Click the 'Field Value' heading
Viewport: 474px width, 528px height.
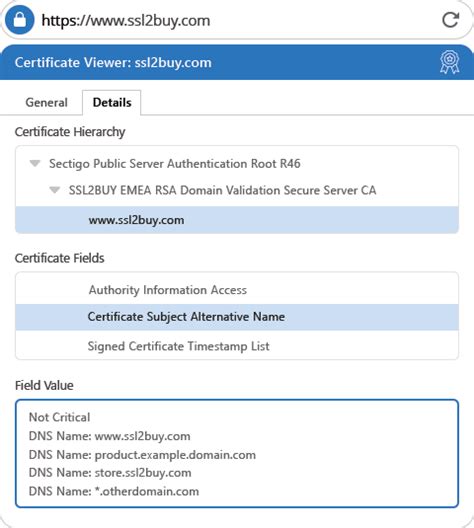(x=44, y=386)
